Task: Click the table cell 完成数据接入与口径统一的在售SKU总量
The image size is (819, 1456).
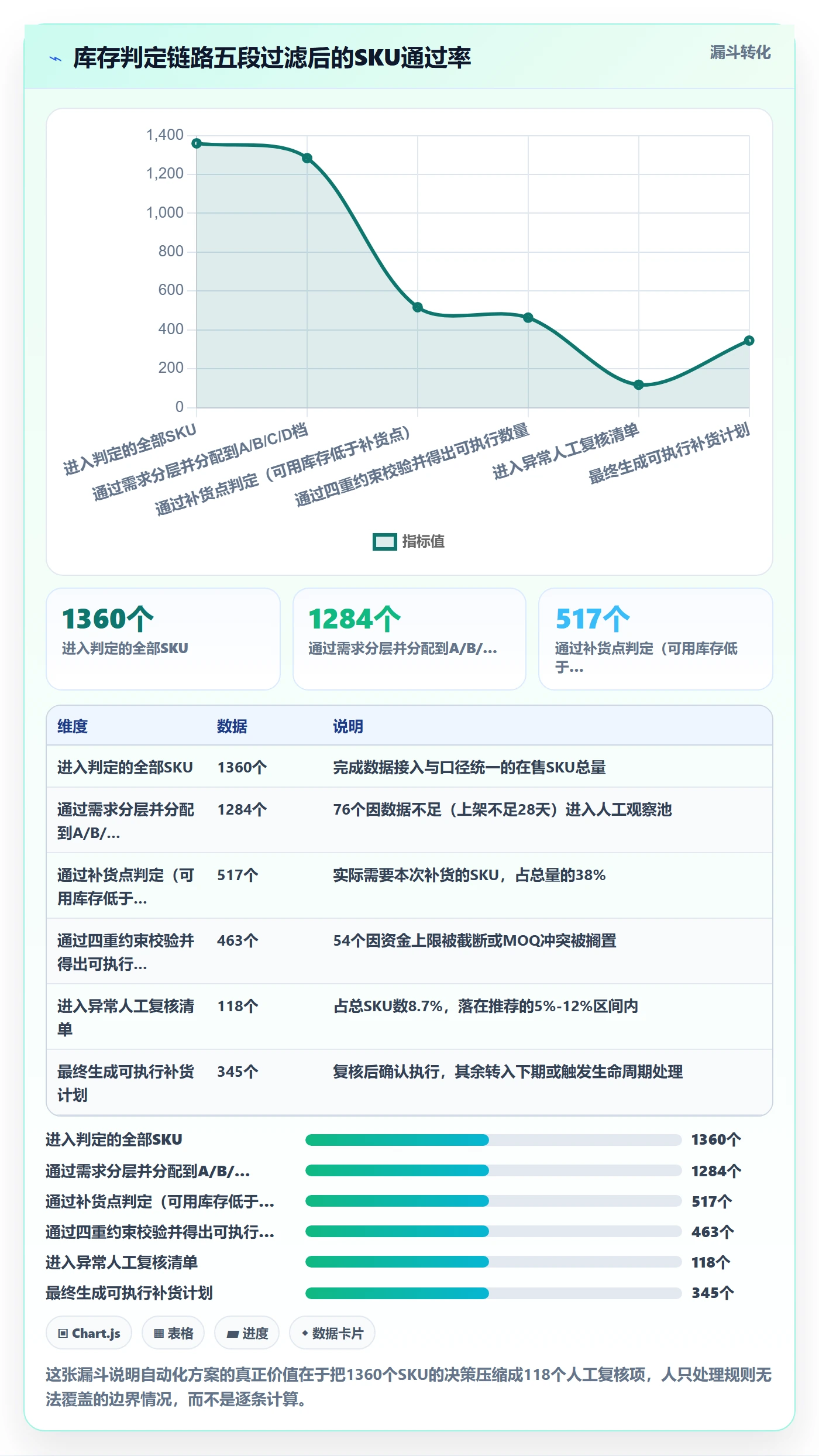Action: coord(469,767)
